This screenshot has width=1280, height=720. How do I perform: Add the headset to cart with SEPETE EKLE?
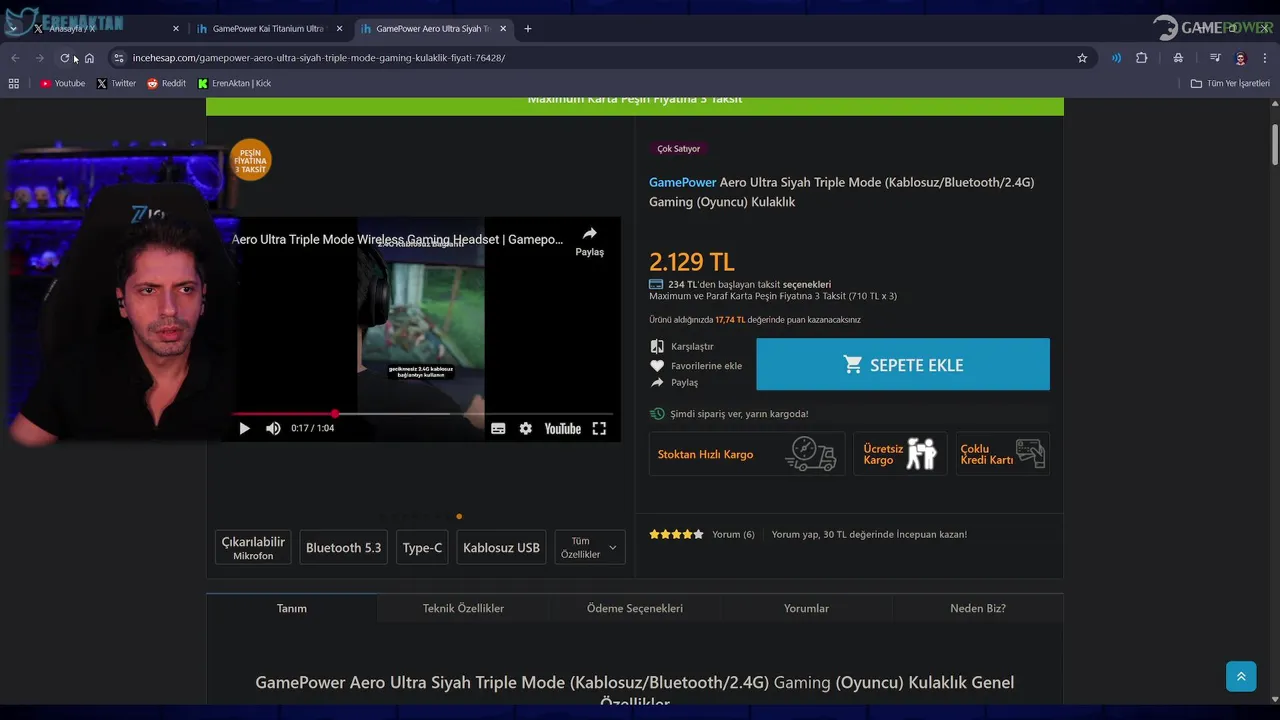pos(903,364)
